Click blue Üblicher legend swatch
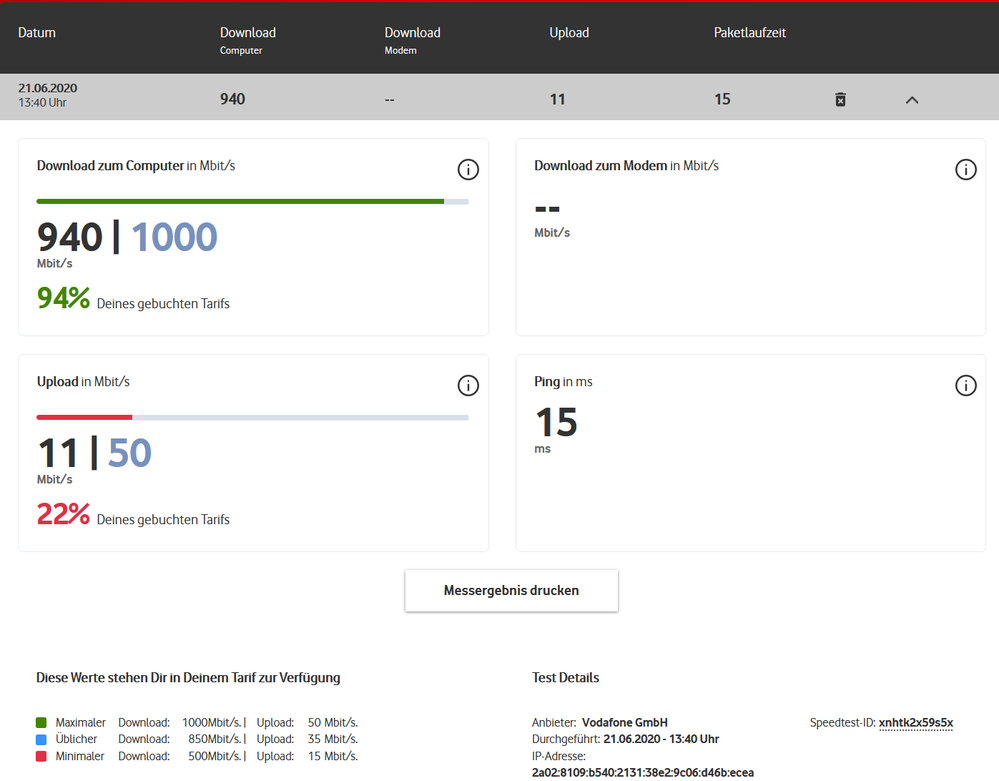Viewport: 999px width, 781px height. 41,739
